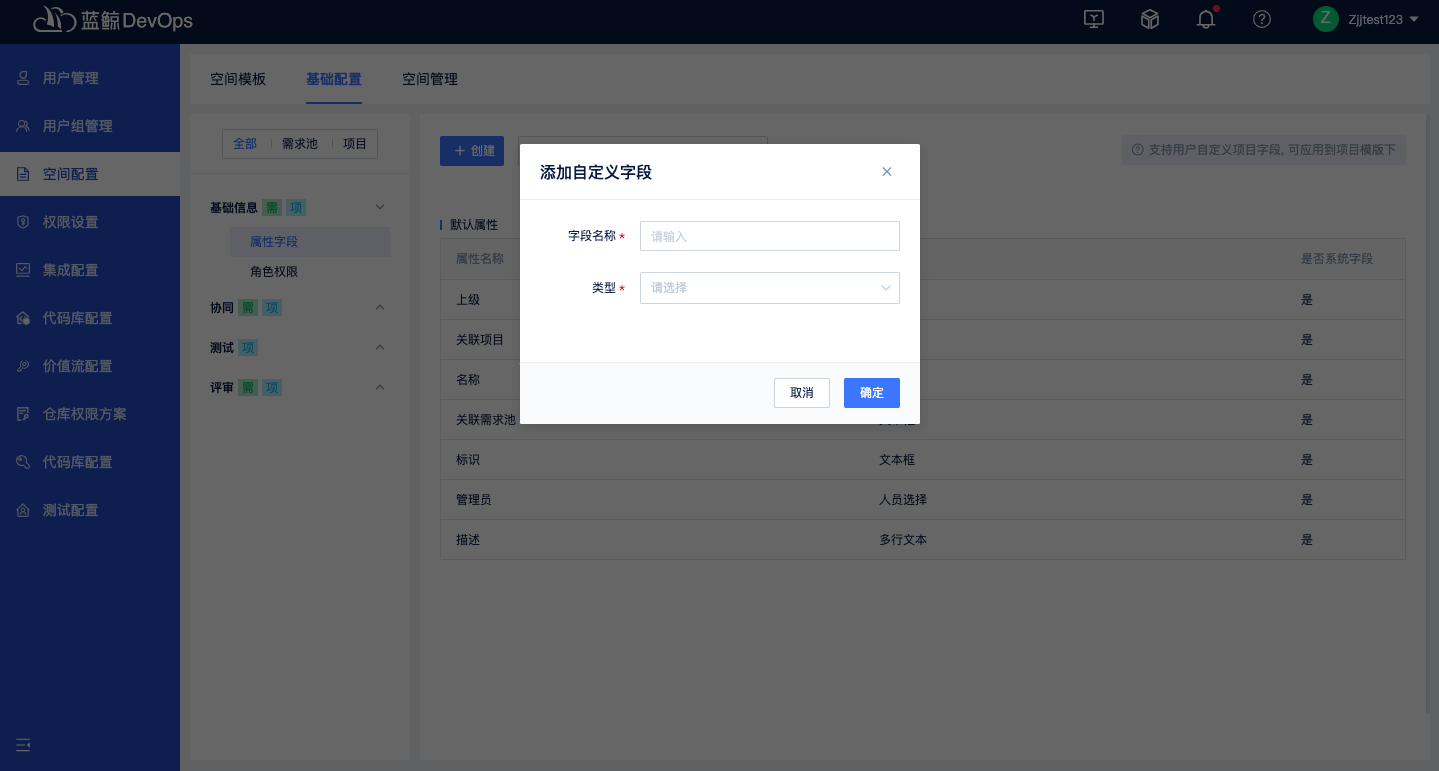Click the 文本框 cell in 标识 row

[x=897, y=460]
